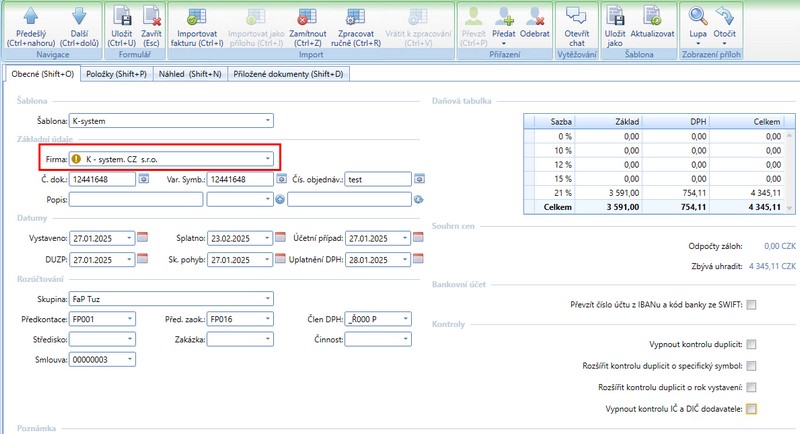The width and height of the screenshot is (800, 434).
Task: Click the Aktualizovat template icon
Action: click(652, 16)
